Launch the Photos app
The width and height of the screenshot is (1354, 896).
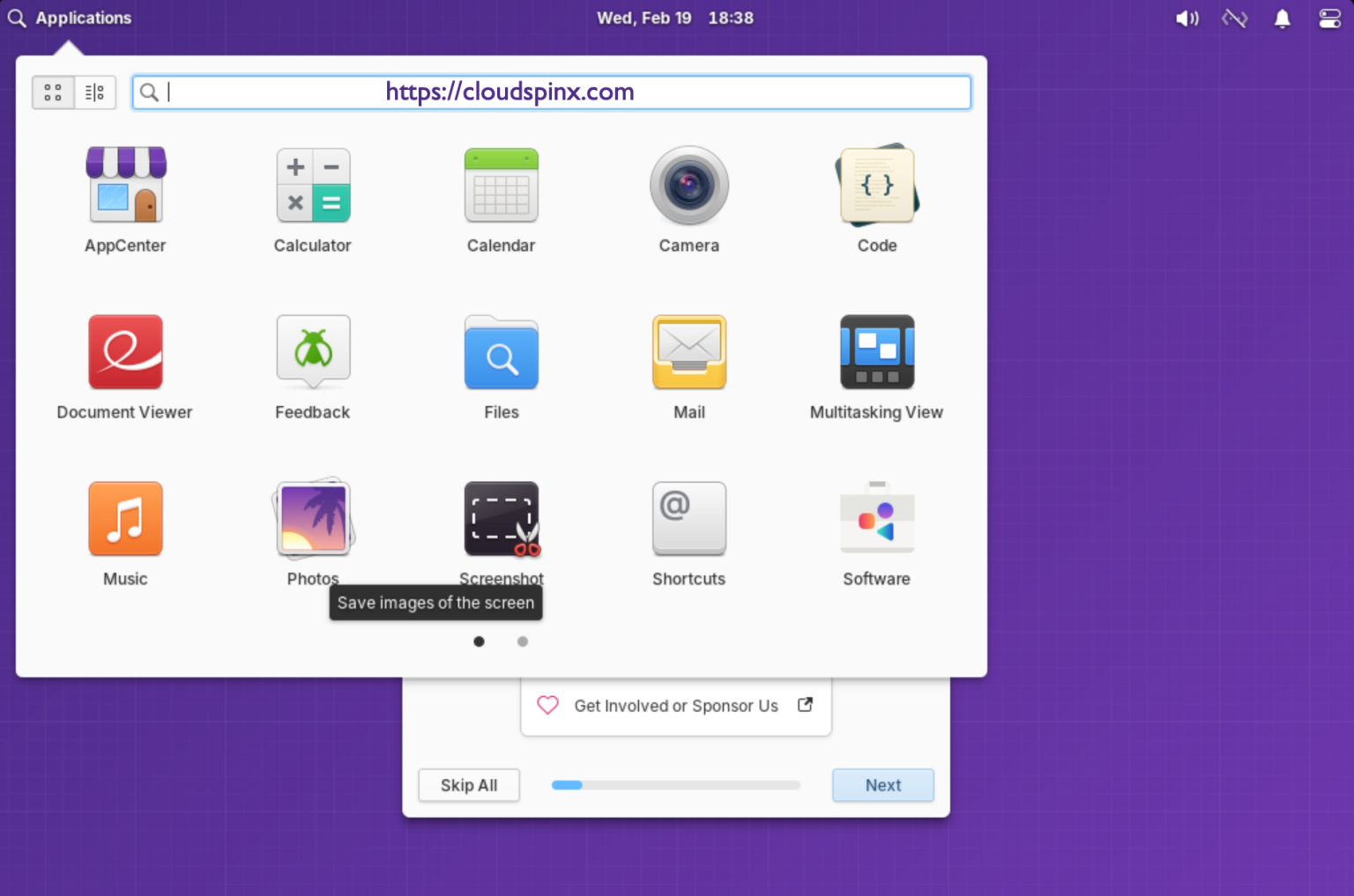point(313,518)
